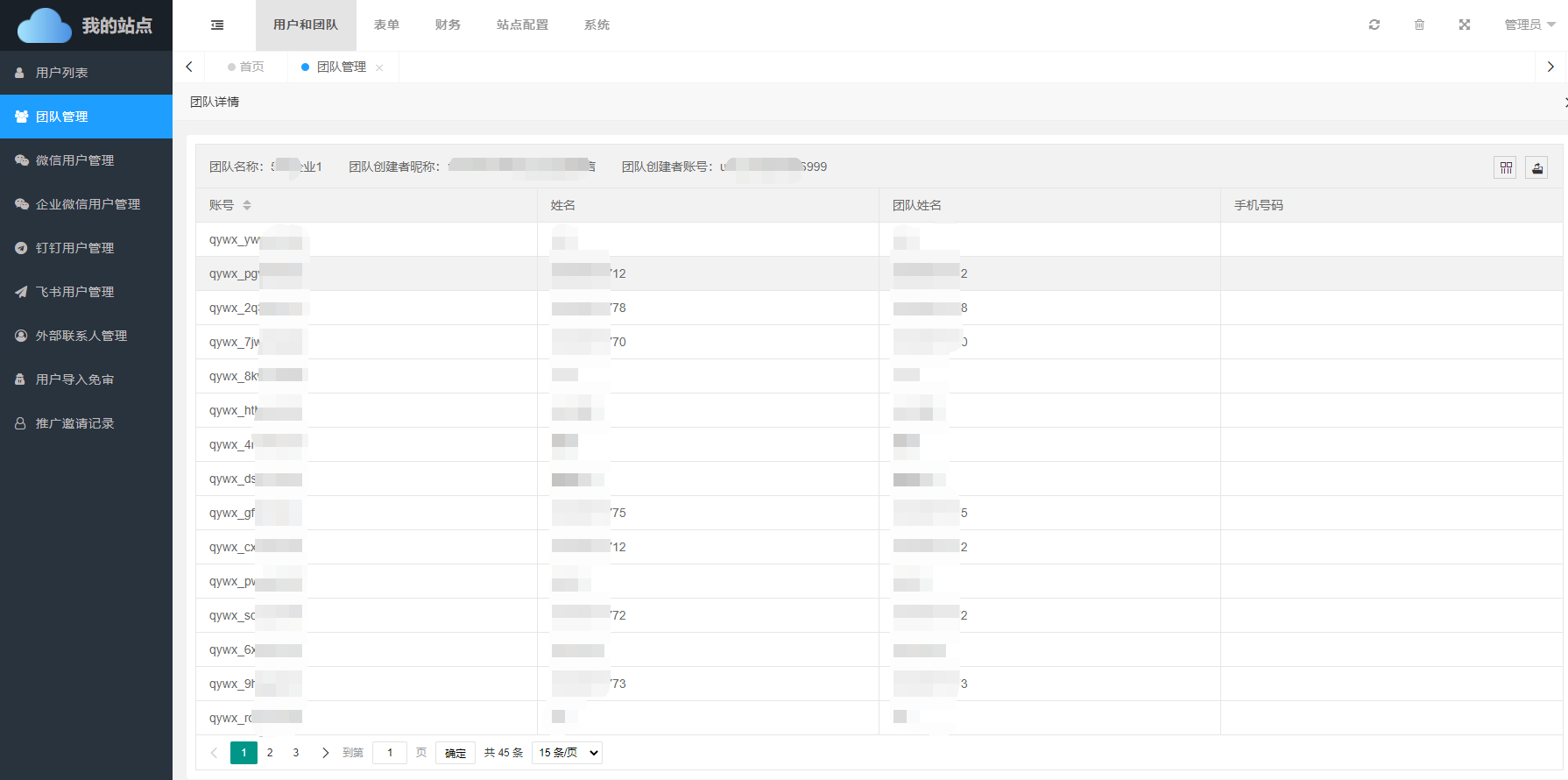Viewport: 1568px width, 780px height.
Task: Select 飞书用户管理 from the sidebar
Action: click(74, 292)
